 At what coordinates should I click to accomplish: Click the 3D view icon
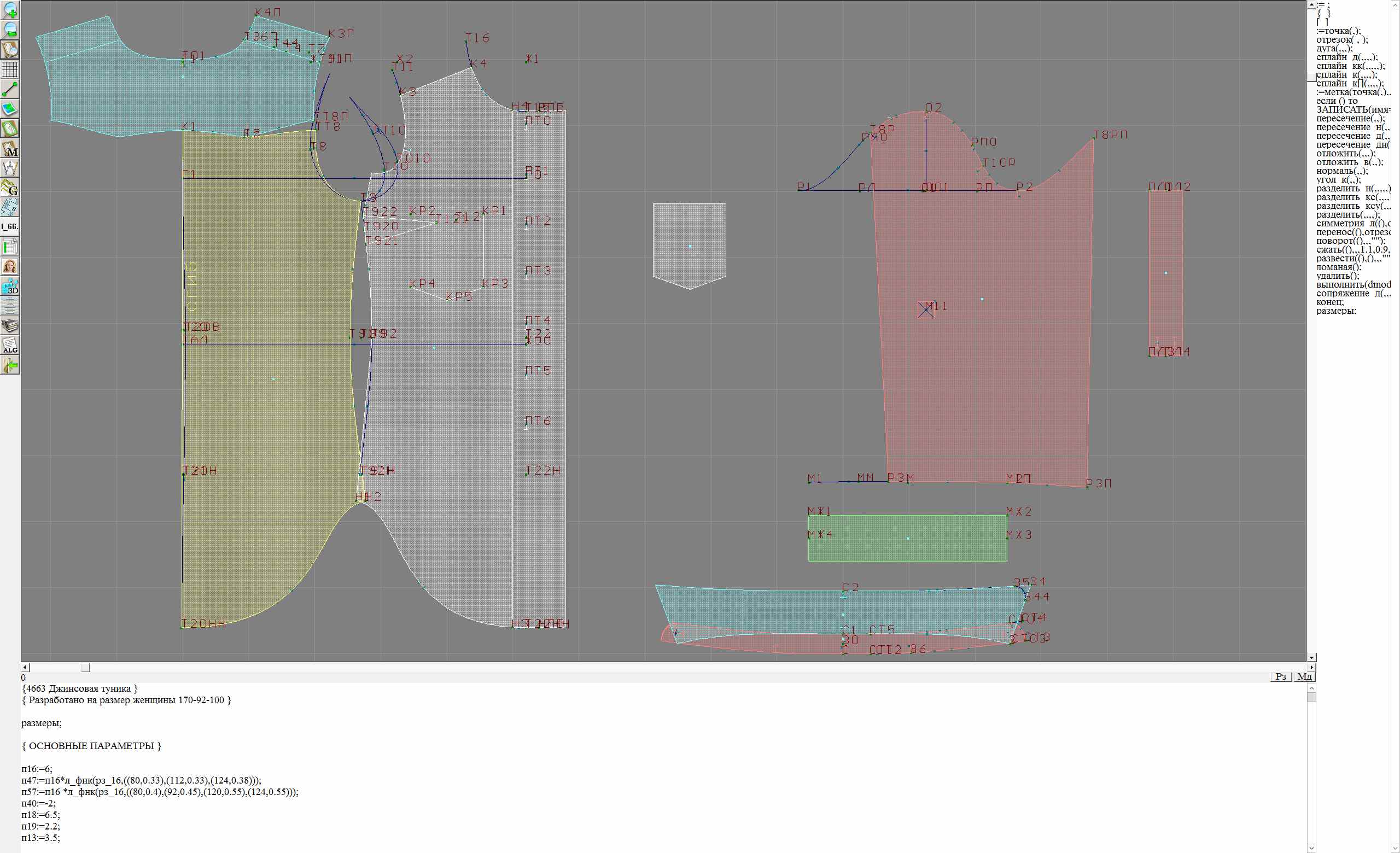[x=10, y=285]
